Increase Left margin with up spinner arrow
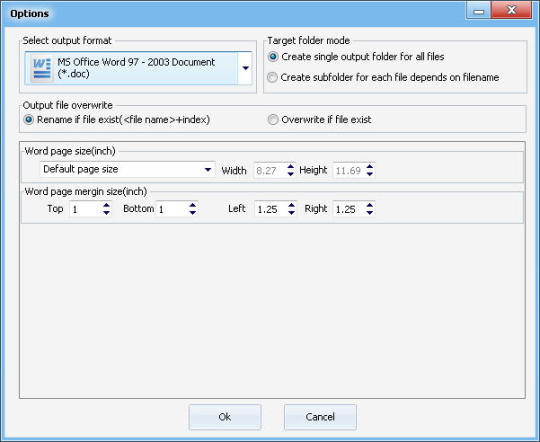The image size is (540, 442). coord(291,205)
